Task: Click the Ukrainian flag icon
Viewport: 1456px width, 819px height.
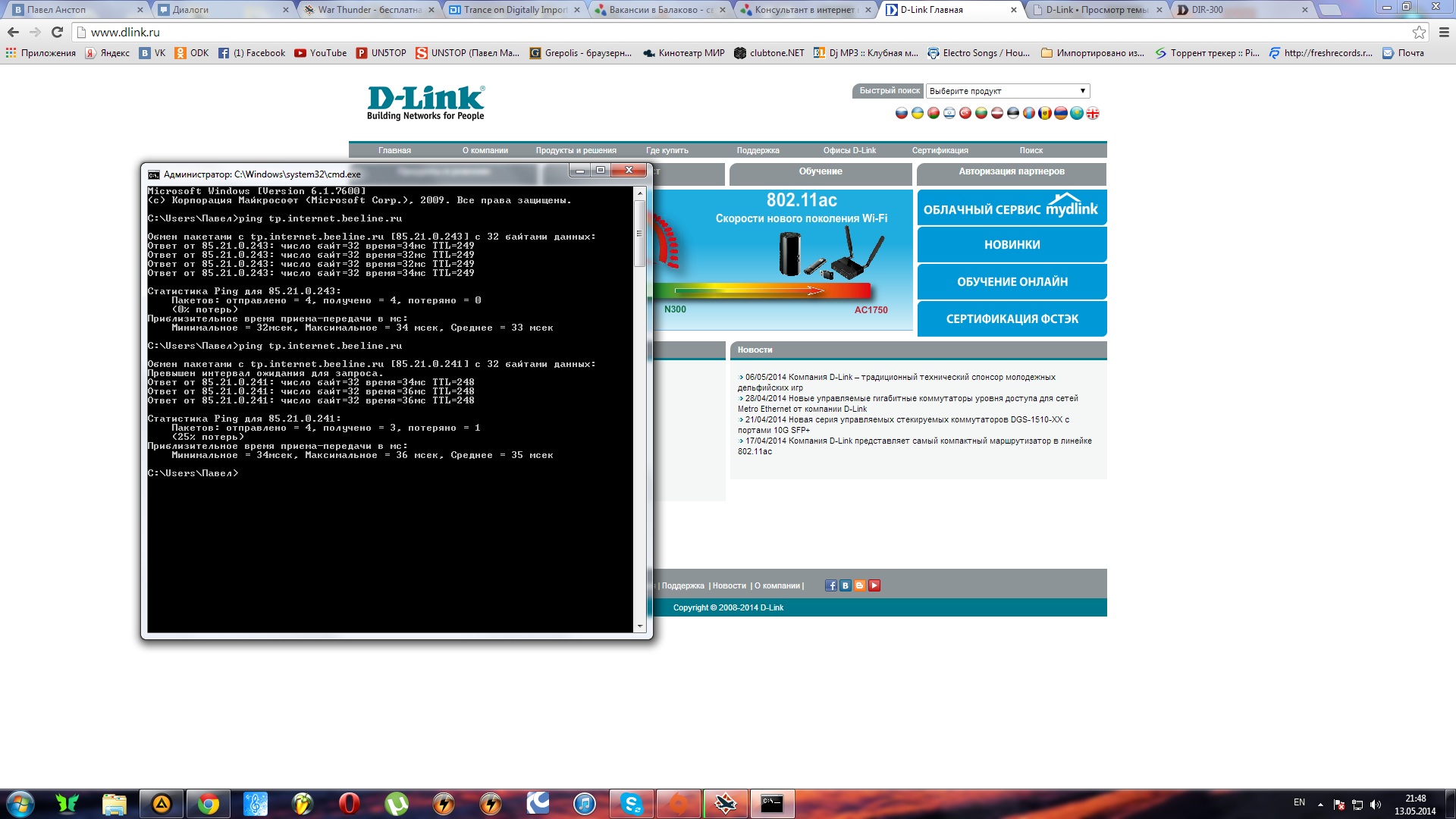Action: pos(918,113)
